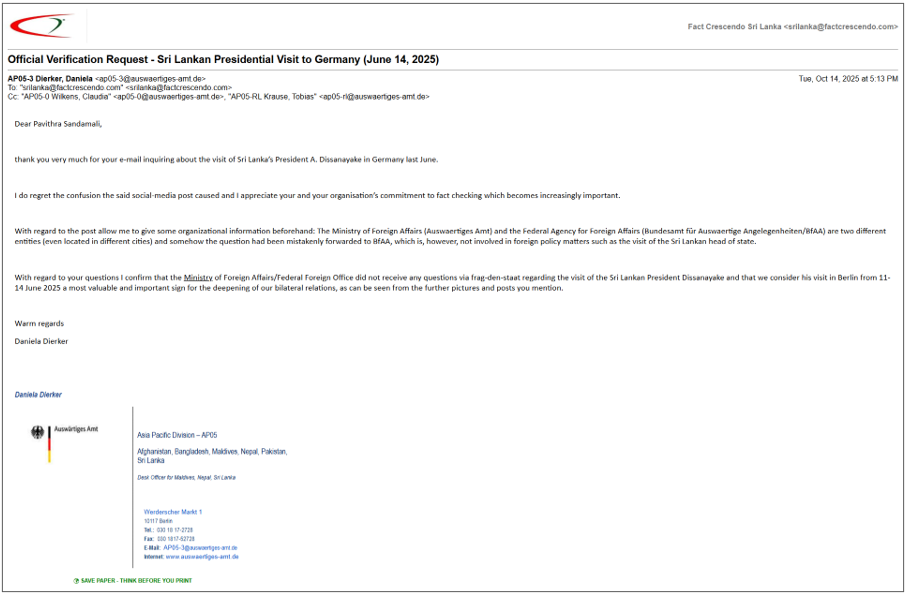Click the German federal eagle emblem
The width and height of the screenshot is (906, 593).
pos(39,433)
